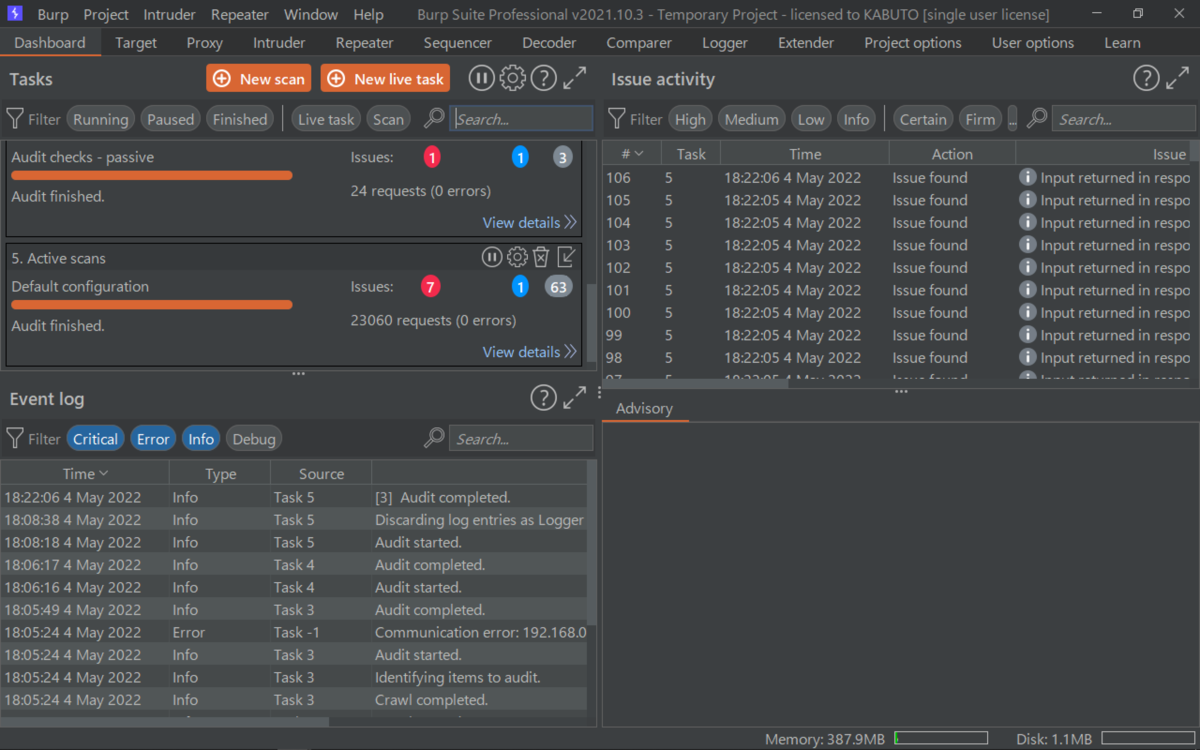Sort issues by the # column header
1200x750 pixels.
click(x=631, y=154)
